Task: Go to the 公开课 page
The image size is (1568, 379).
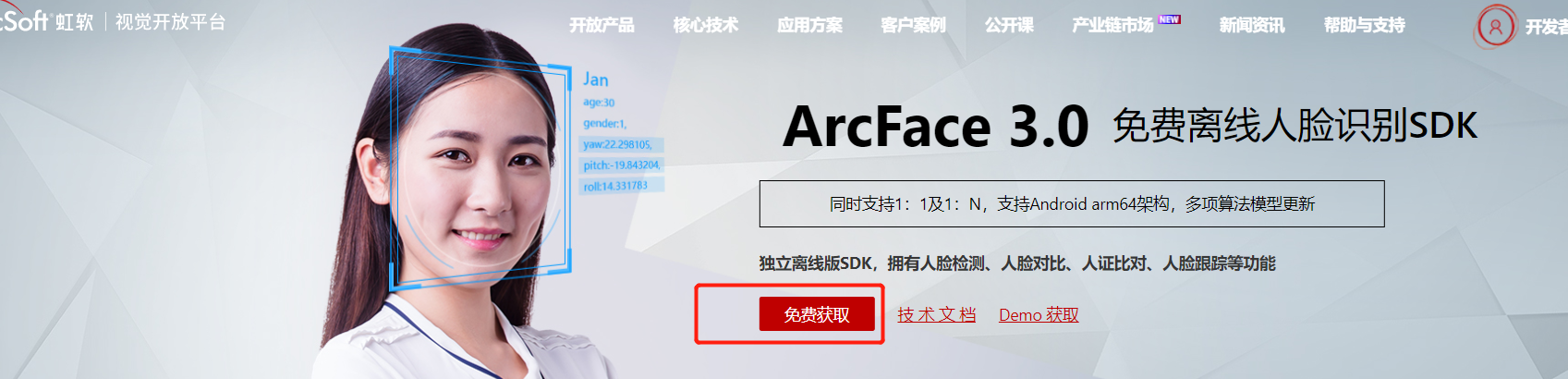Action: (x=1009, y=25)
